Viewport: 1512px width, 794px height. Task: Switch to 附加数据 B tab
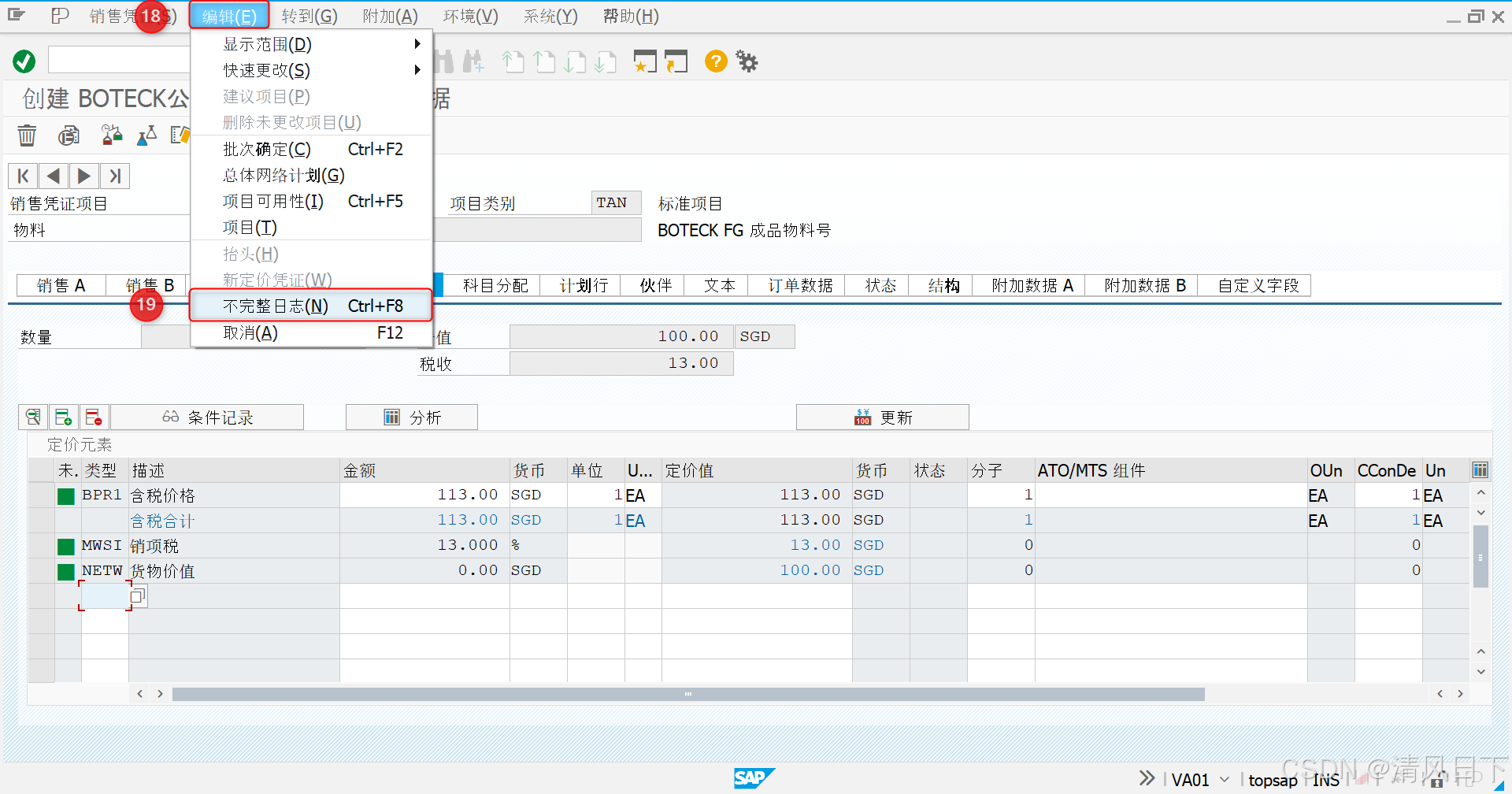click(1145, 285)
